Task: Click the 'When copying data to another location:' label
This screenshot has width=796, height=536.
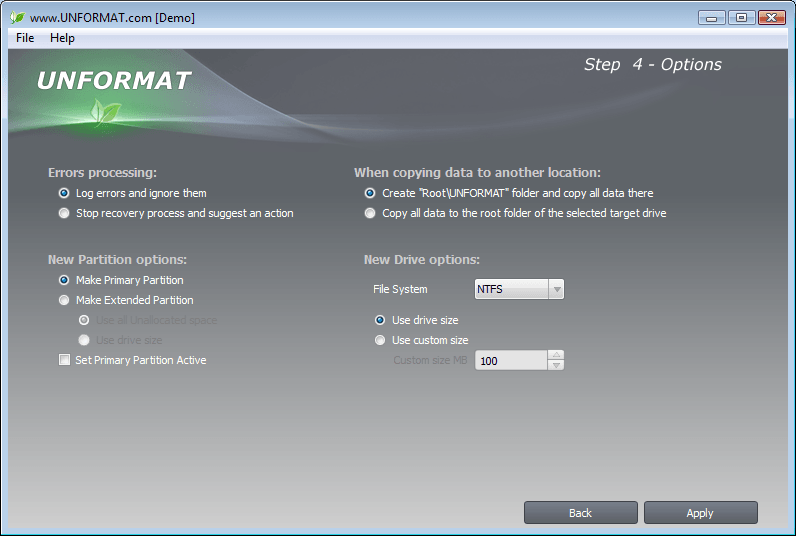Action: click(477, 173)
